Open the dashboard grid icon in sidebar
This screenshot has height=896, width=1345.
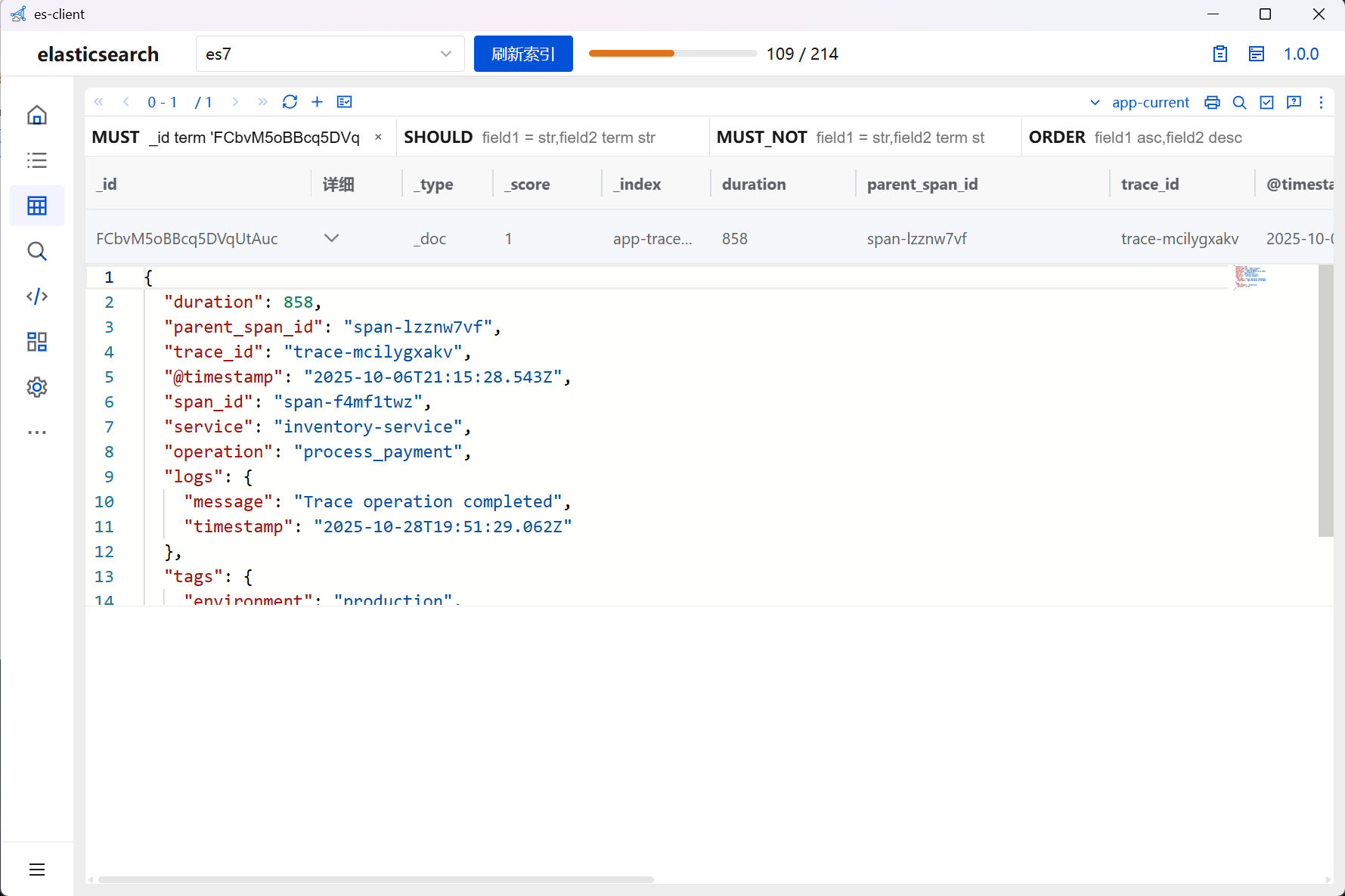(x=37, y=342)
